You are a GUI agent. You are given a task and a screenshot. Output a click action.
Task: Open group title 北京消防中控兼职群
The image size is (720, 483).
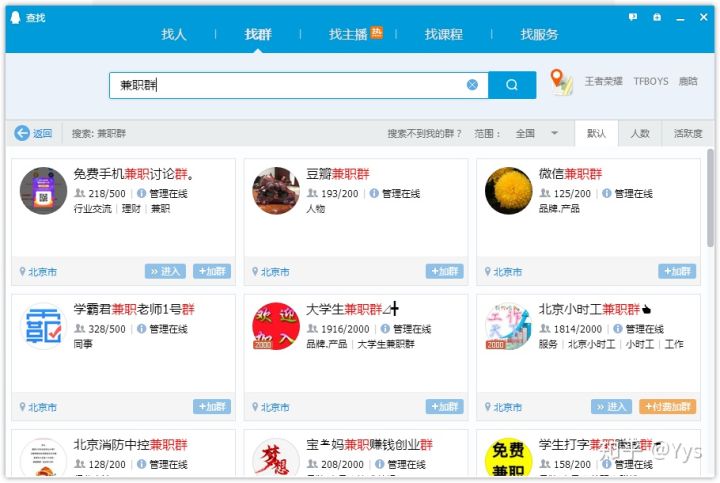click(x=130, y=444)
